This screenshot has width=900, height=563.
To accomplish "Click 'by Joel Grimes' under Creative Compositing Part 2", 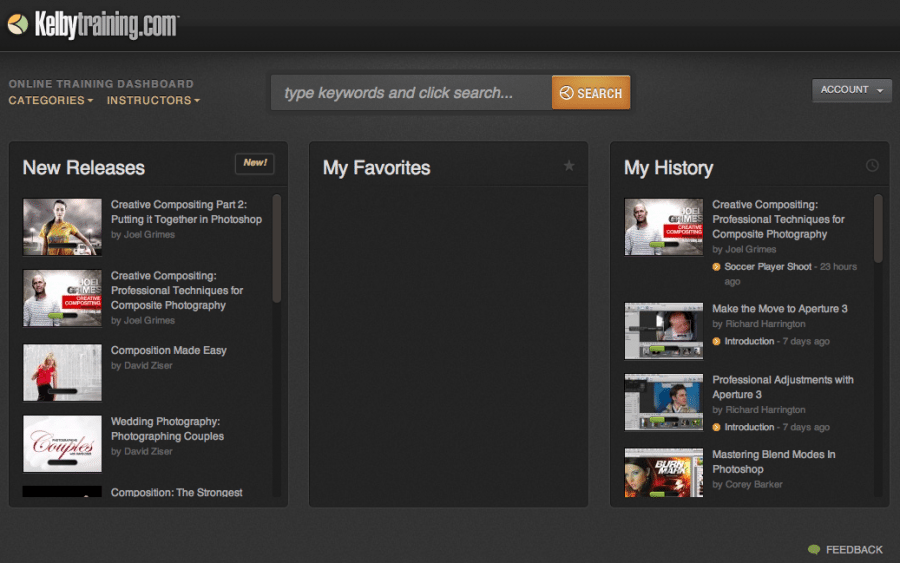I will pyautogui.click(x=143, y=235).
